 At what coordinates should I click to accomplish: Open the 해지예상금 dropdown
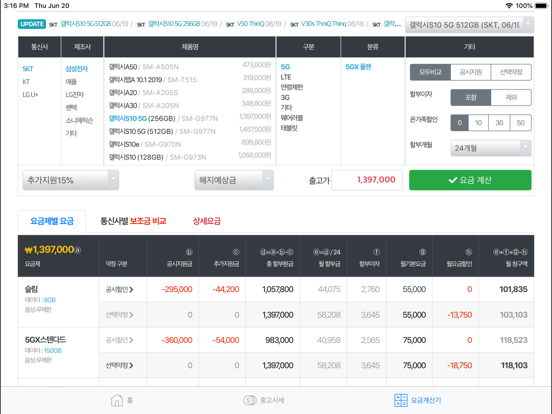click(234, 180)
